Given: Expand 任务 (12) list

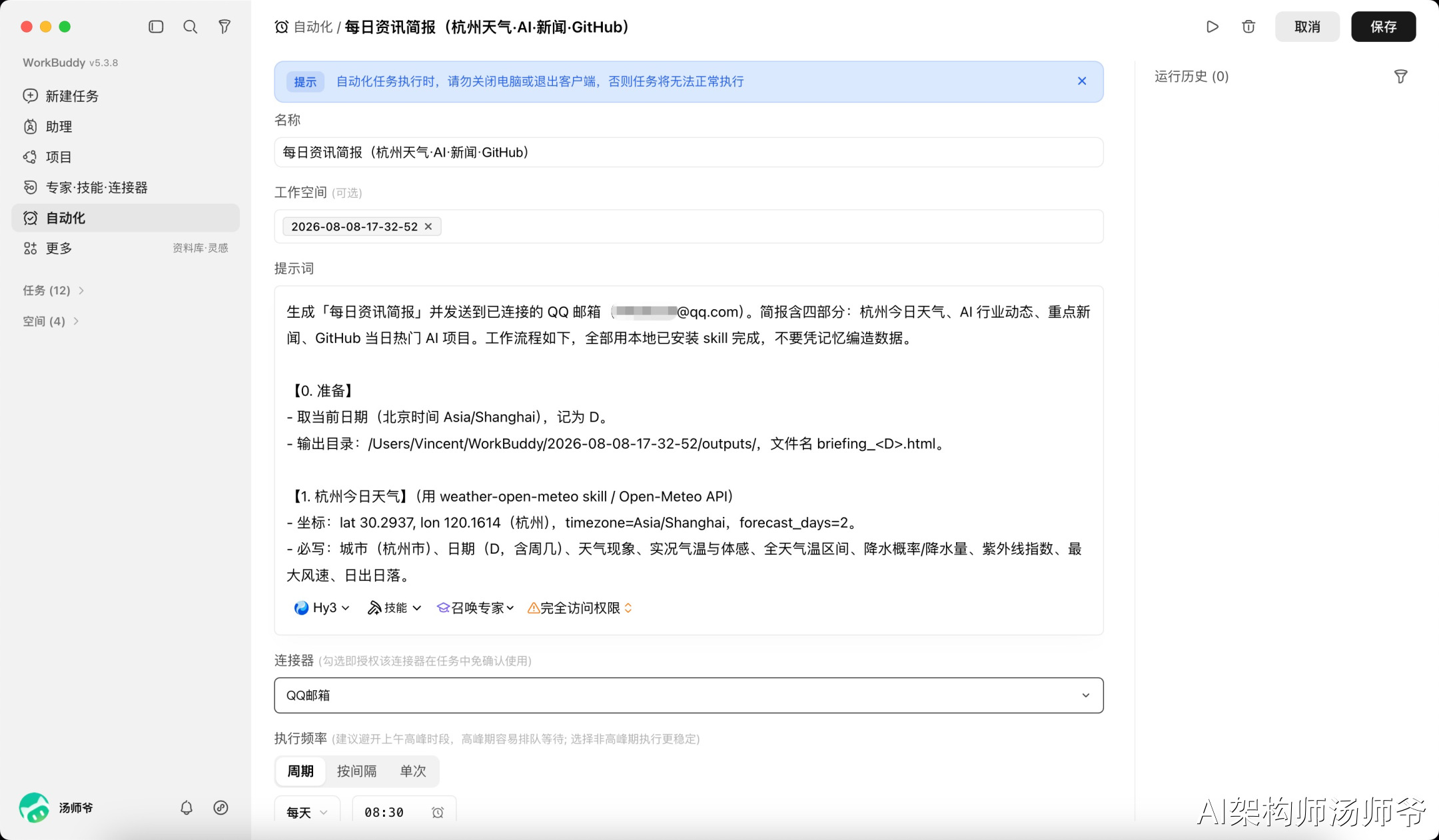Looking at the screenshot, I should [x=53, y=290].
